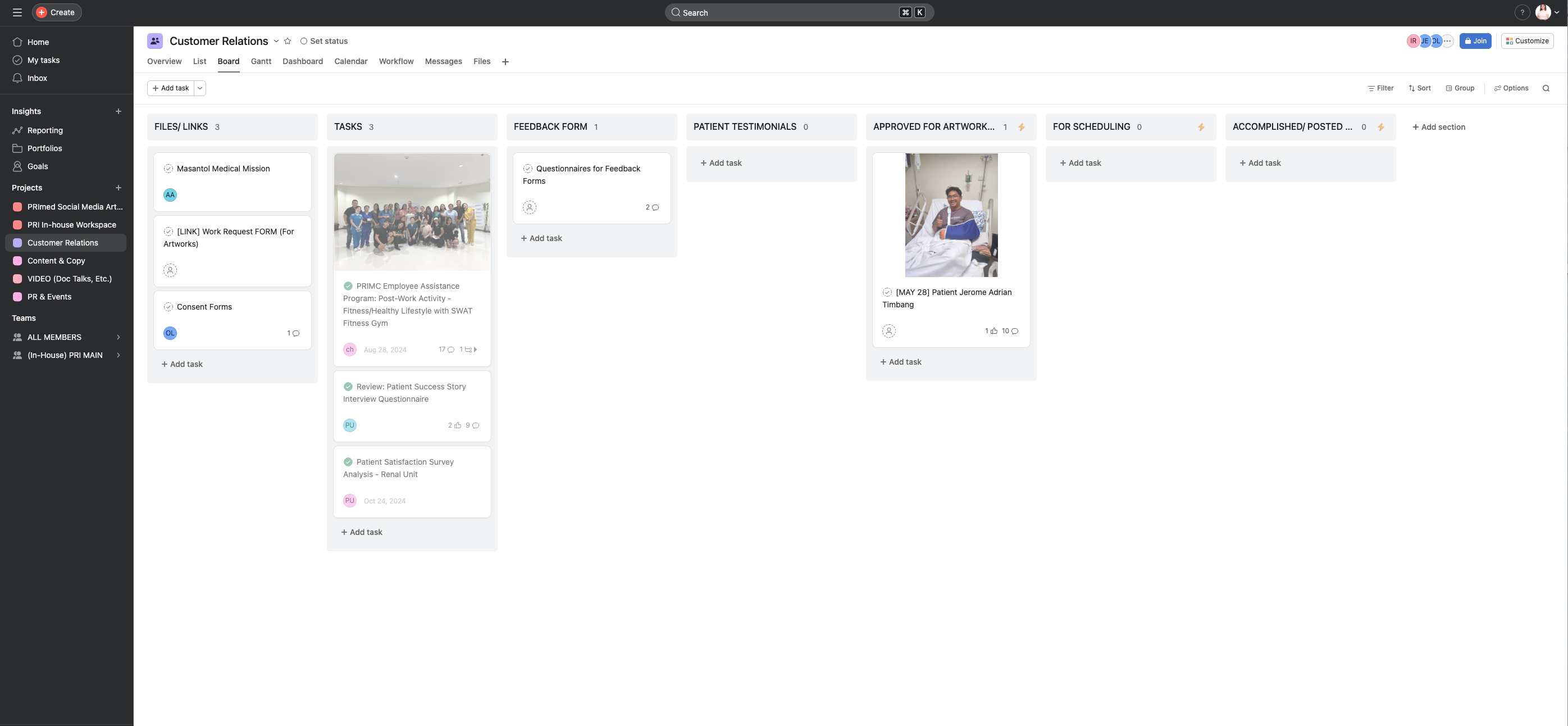Switch to List tab
This screenshot has height=726, width=1568.
[200, 61]
